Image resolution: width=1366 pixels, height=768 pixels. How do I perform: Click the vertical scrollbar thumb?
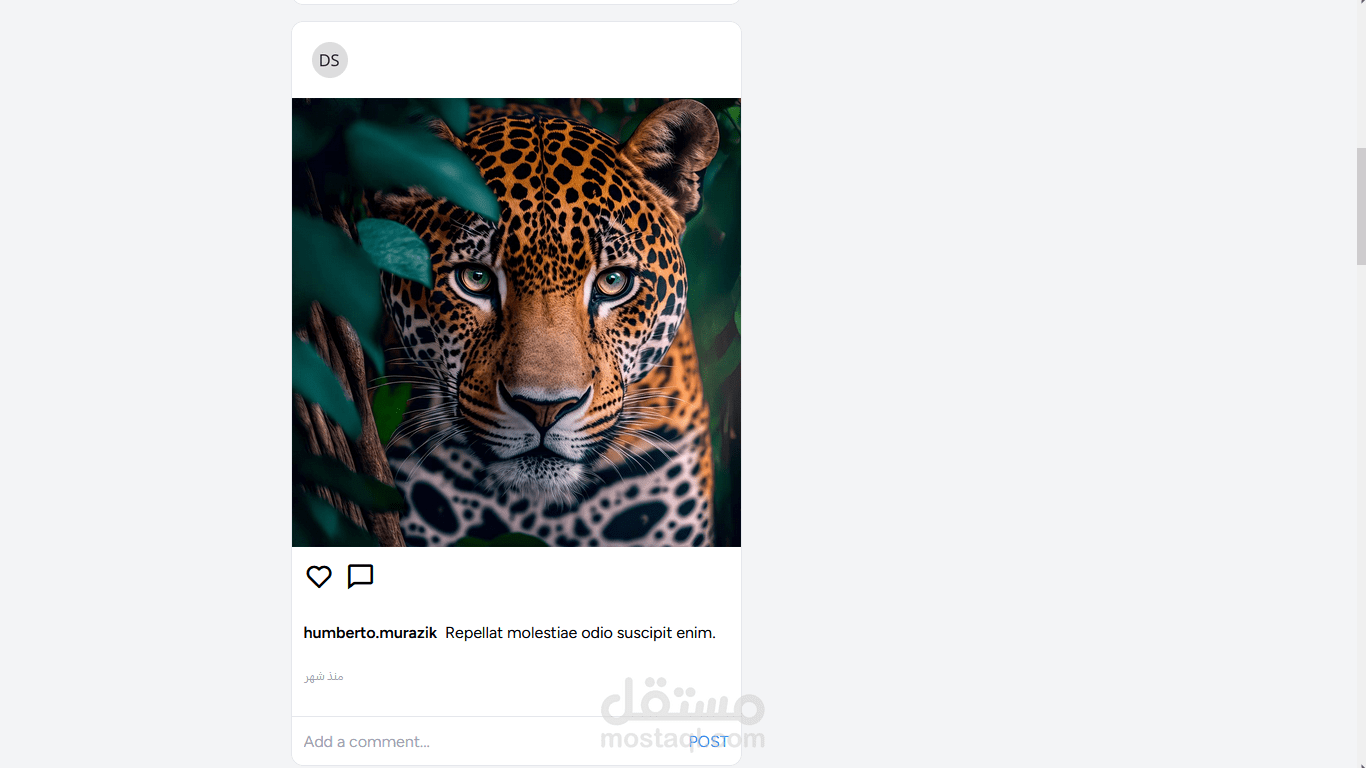pyautogui.click(x=1360, y=206)
